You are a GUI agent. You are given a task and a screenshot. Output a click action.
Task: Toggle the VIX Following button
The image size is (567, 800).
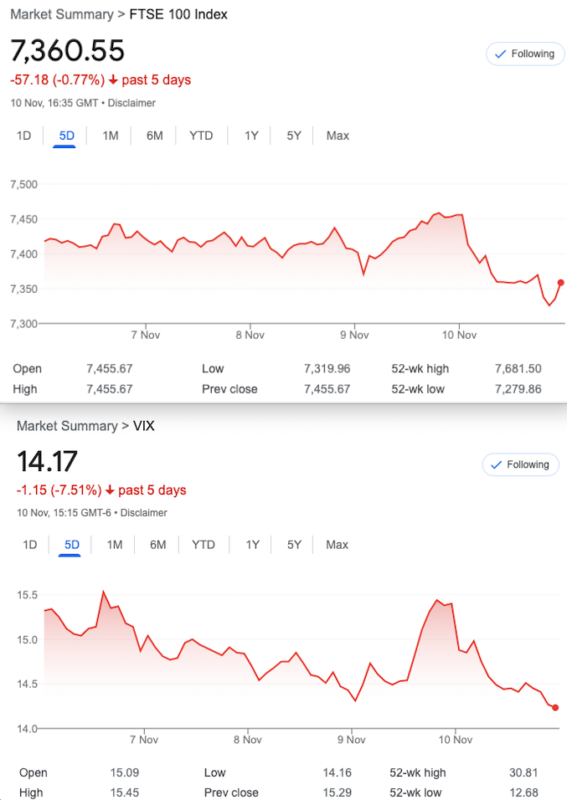pos(521,465)
